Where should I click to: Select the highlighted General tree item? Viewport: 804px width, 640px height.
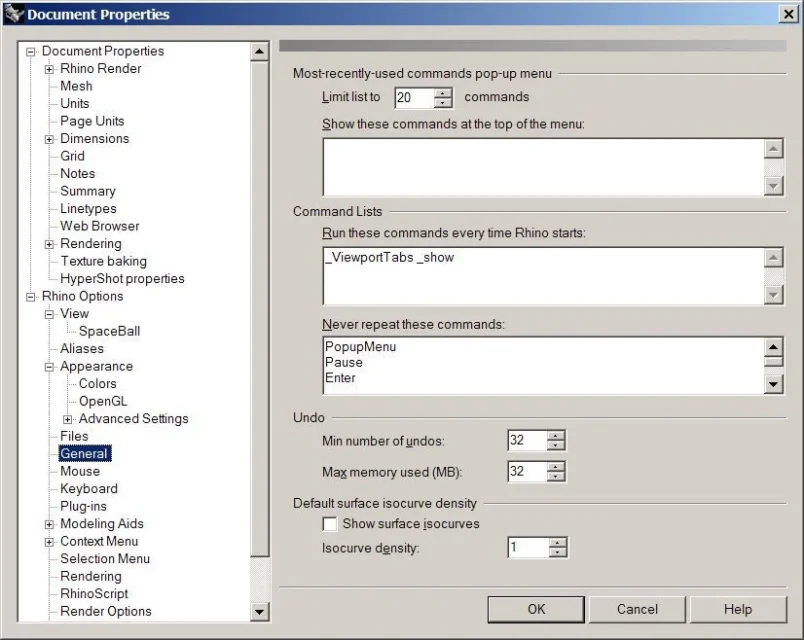click(x=84, y=453)
